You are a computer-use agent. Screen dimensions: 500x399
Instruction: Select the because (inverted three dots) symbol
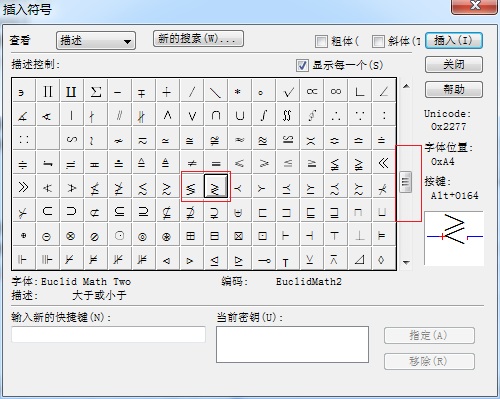point(360,115)
